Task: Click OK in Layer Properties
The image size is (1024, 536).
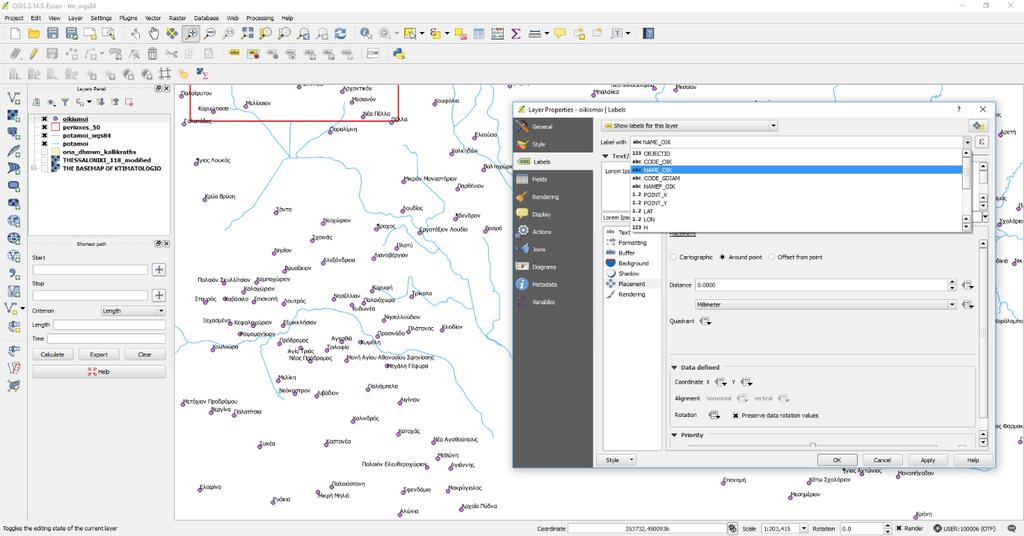Action: point(837,460)
